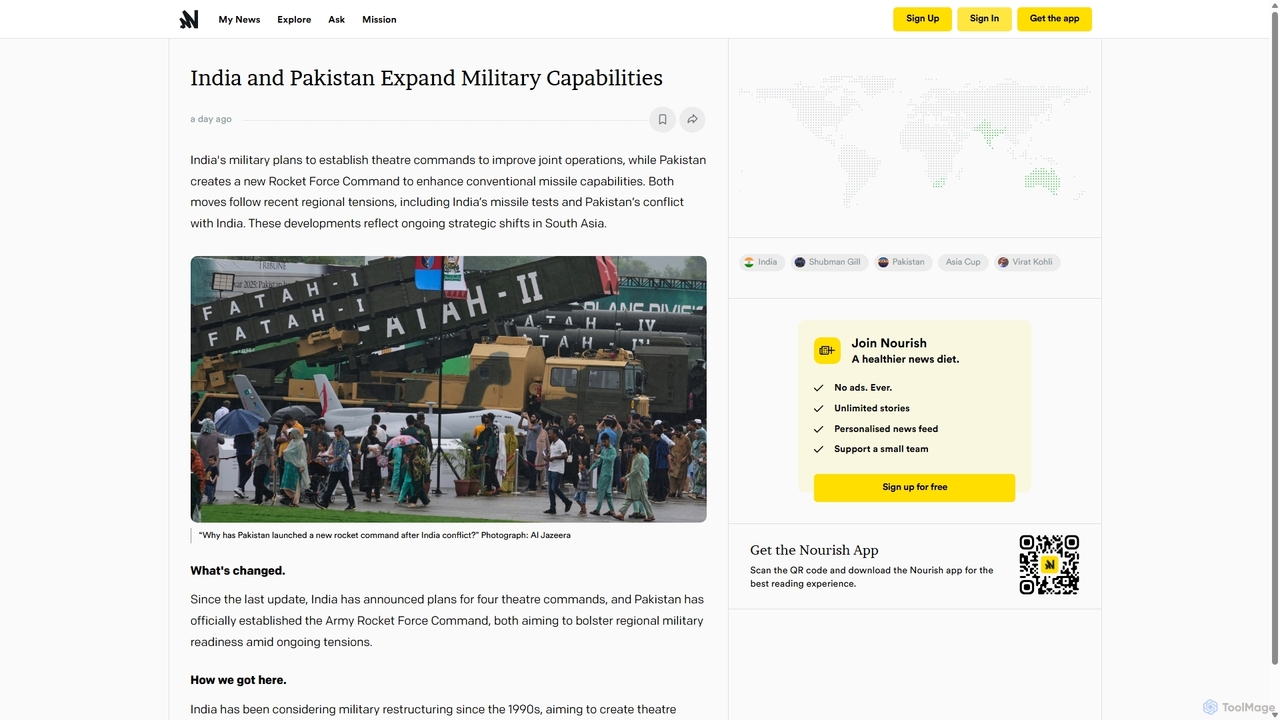Screen dimensions: 1280x720
Task: Click the Sign Up button
Action: 922,19
